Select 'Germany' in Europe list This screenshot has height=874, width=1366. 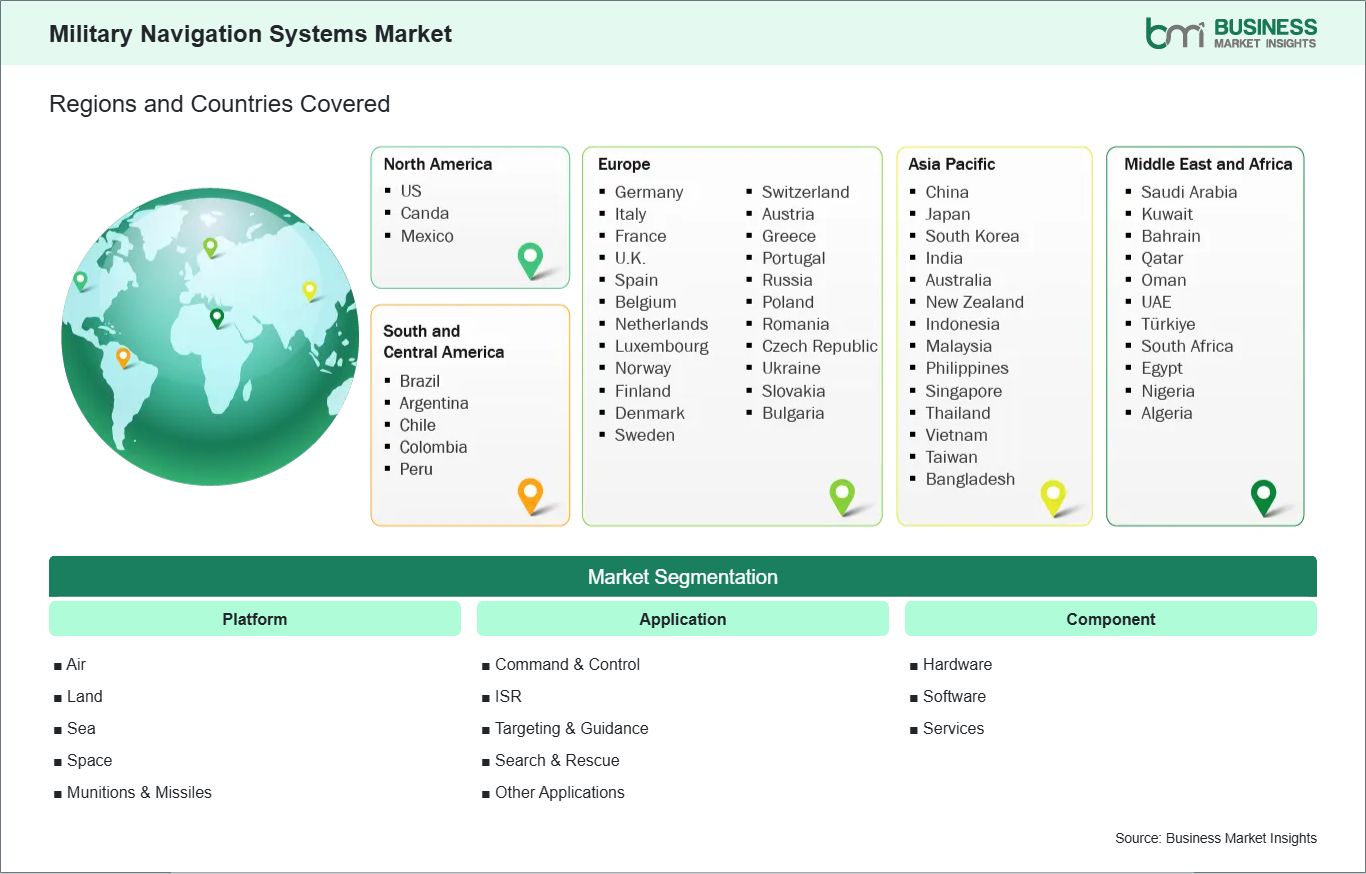(649, 192)
